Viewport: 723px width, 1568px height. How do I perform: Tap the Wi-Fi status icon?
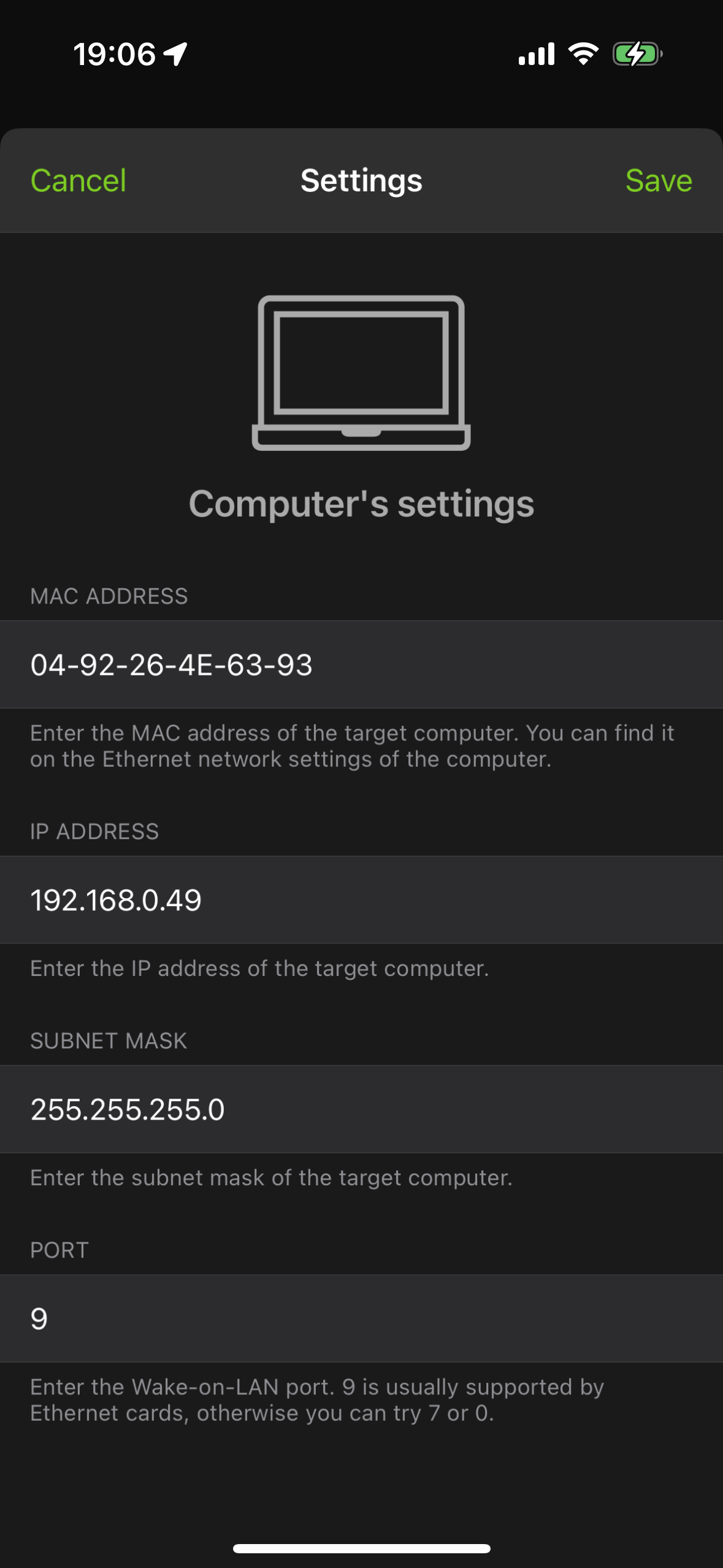tap(583, 54)
